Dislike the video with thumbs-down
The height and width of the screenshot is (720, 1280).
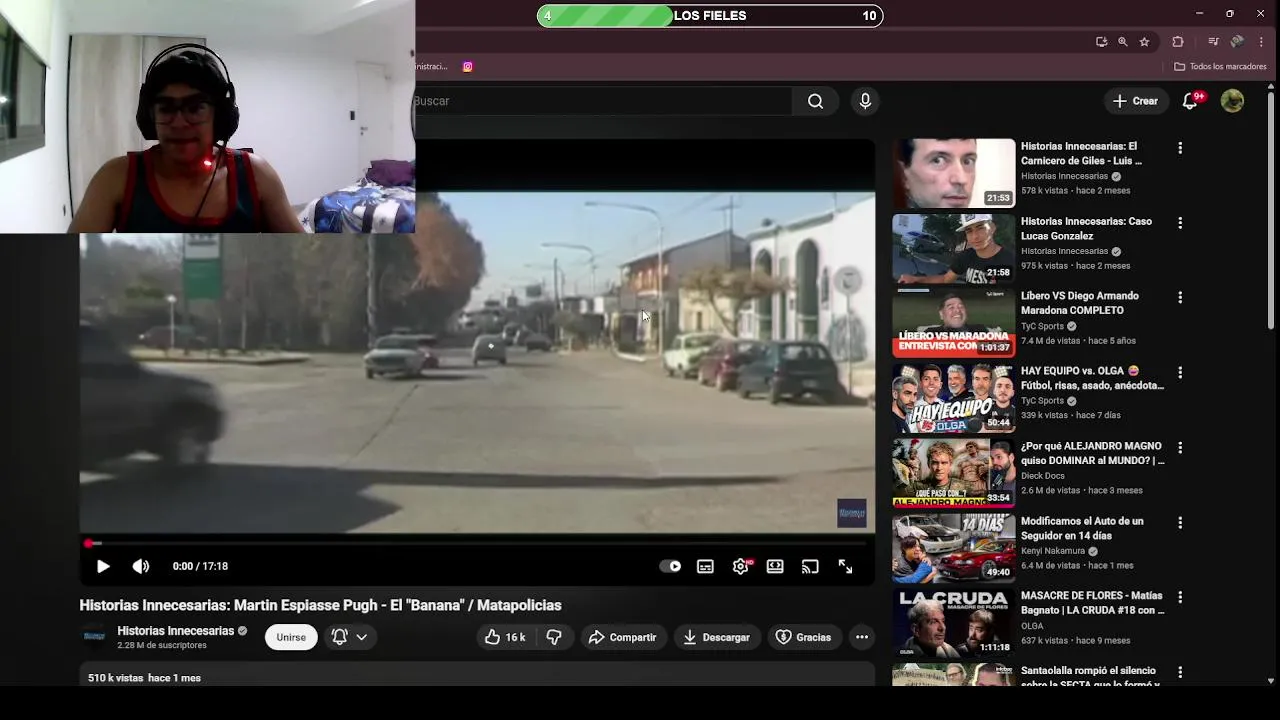point(554,637)
